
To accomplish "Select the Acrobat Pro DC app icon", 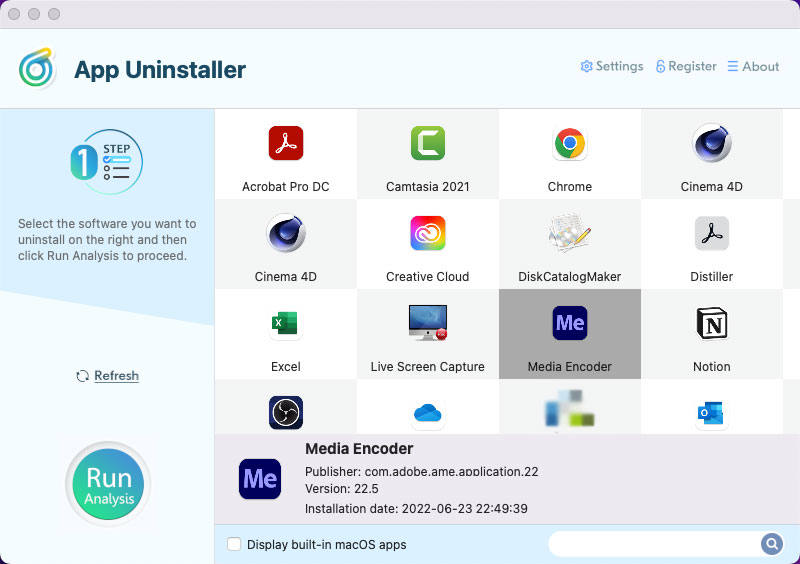I will (x=286, y=143).
